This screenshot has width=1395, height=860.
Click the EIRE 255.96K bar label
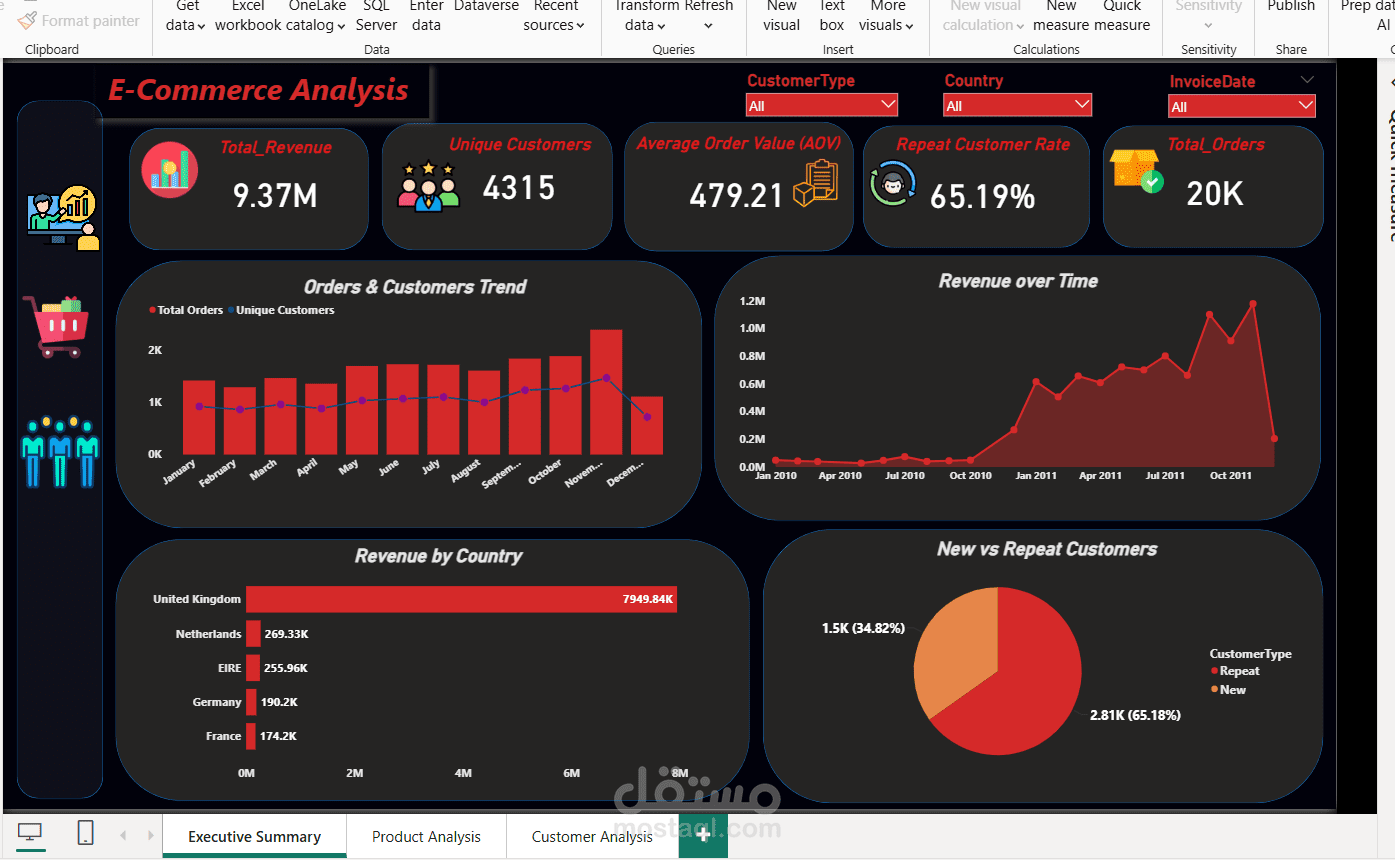click(285, 668)
